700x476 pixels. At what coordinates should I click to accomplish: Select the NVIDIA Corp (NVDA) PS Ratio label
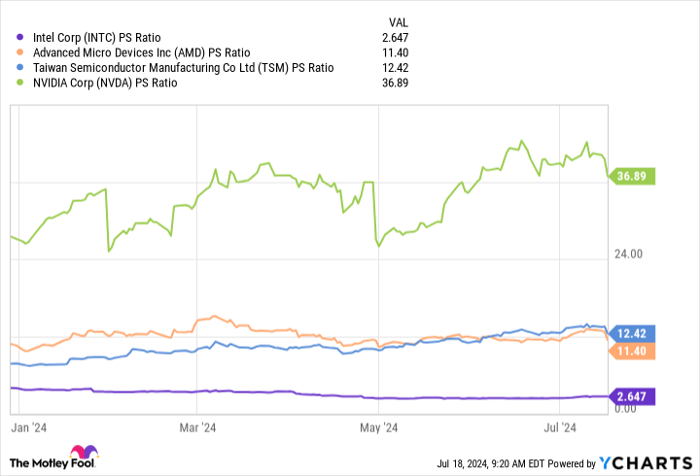(105, 82)
